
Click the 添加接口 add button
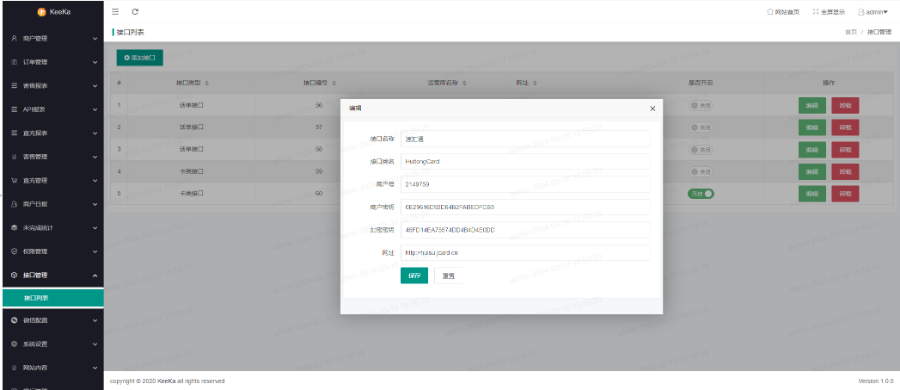point(139,57)
